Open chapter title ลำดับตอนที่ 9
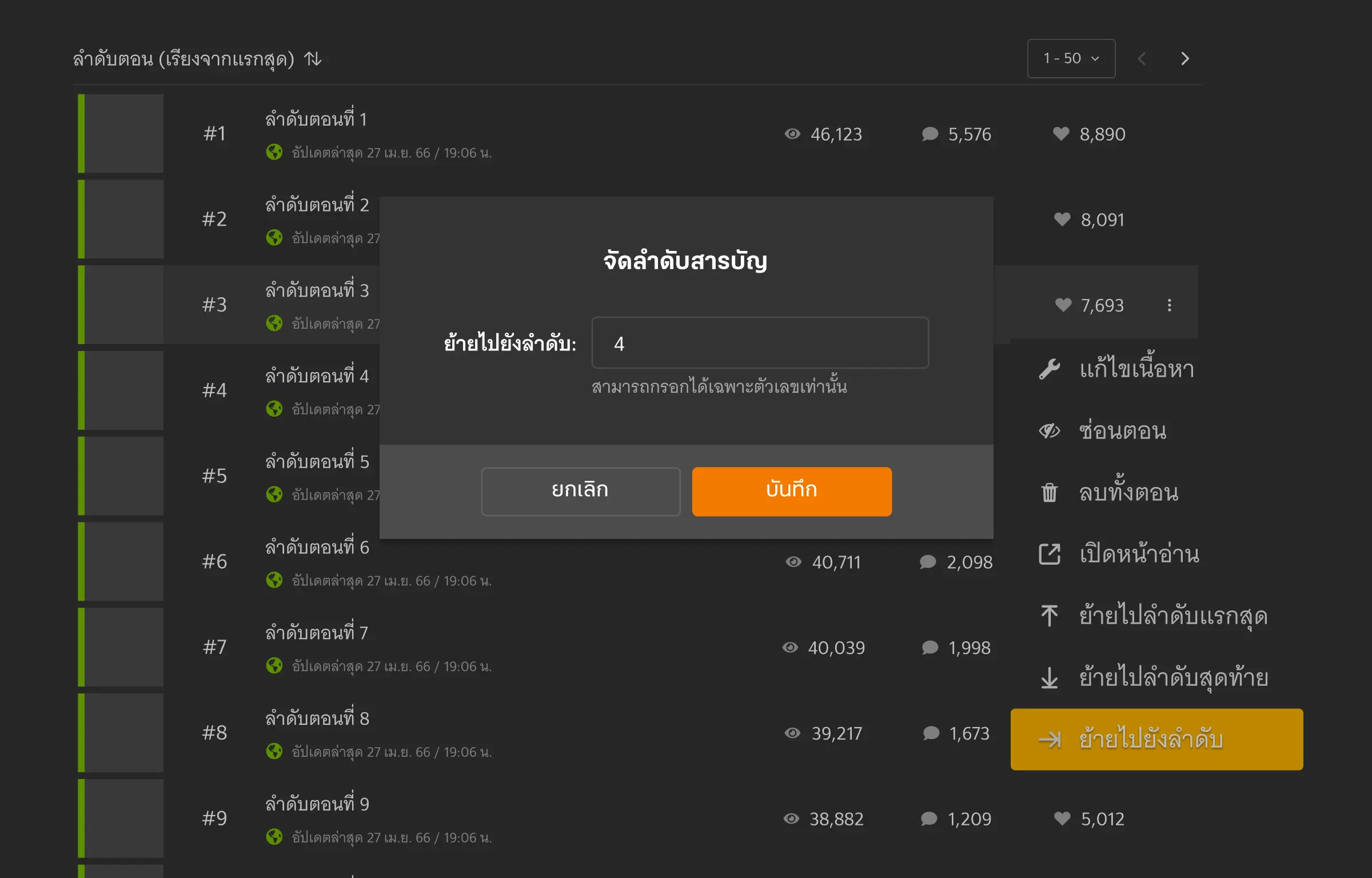 (317, 803)
